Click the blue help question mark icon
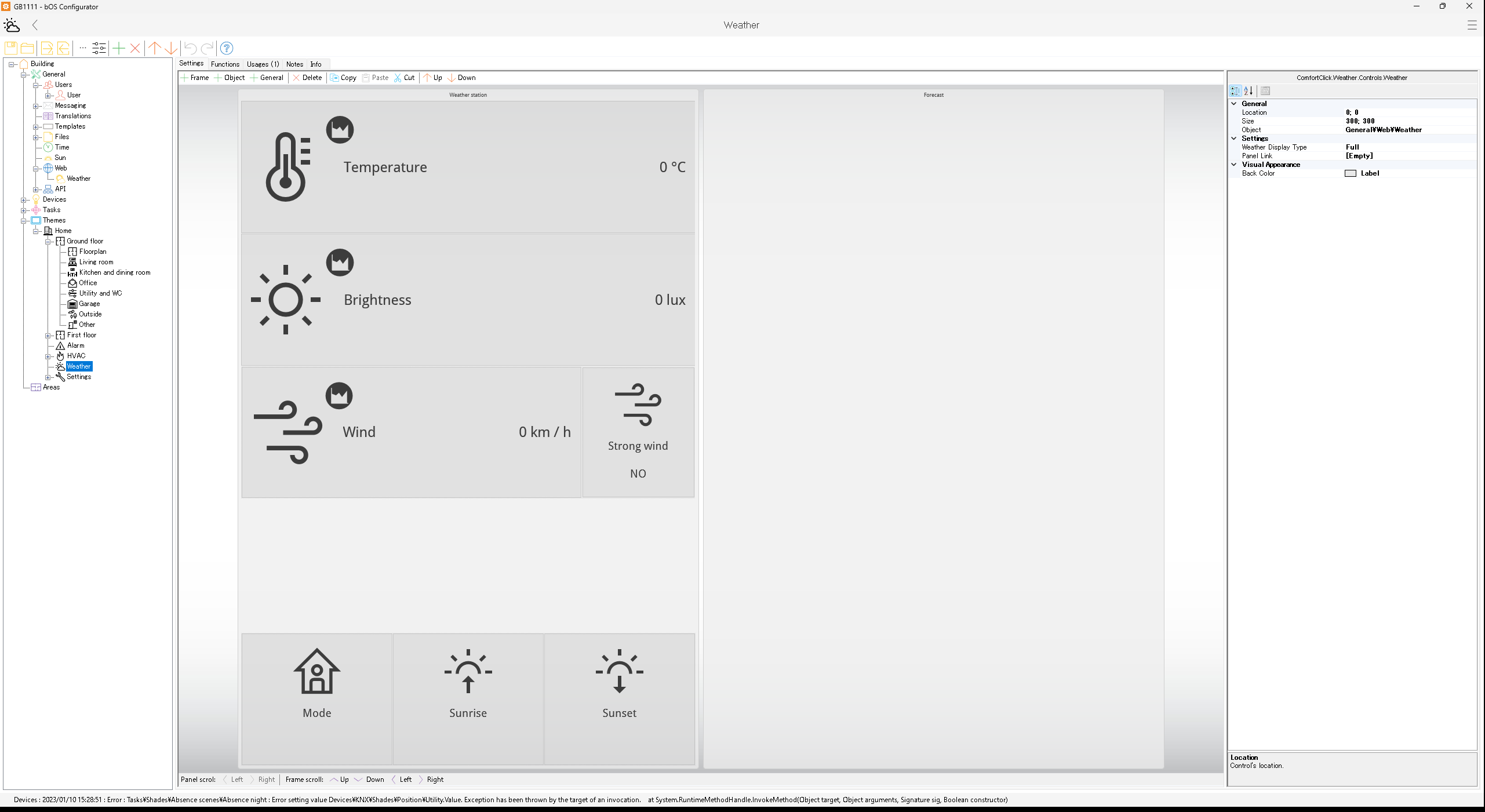 tap(227, 48)
